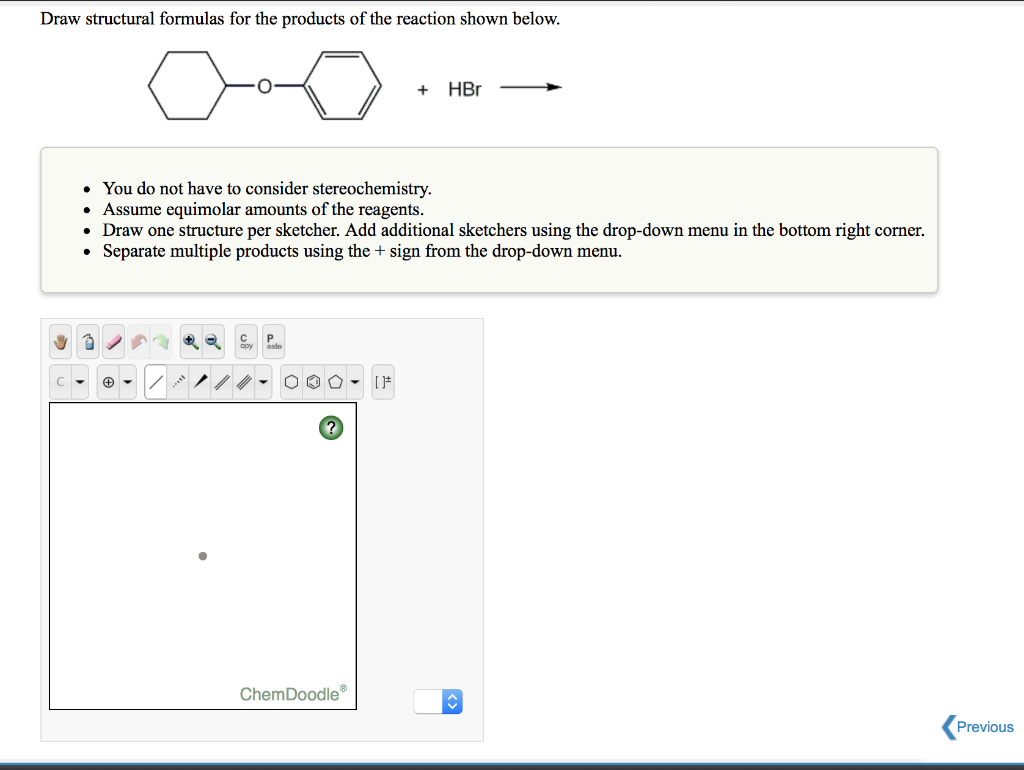Select the hand pan tool
This screenshot has height=770, width=1024.
(61, 341)
